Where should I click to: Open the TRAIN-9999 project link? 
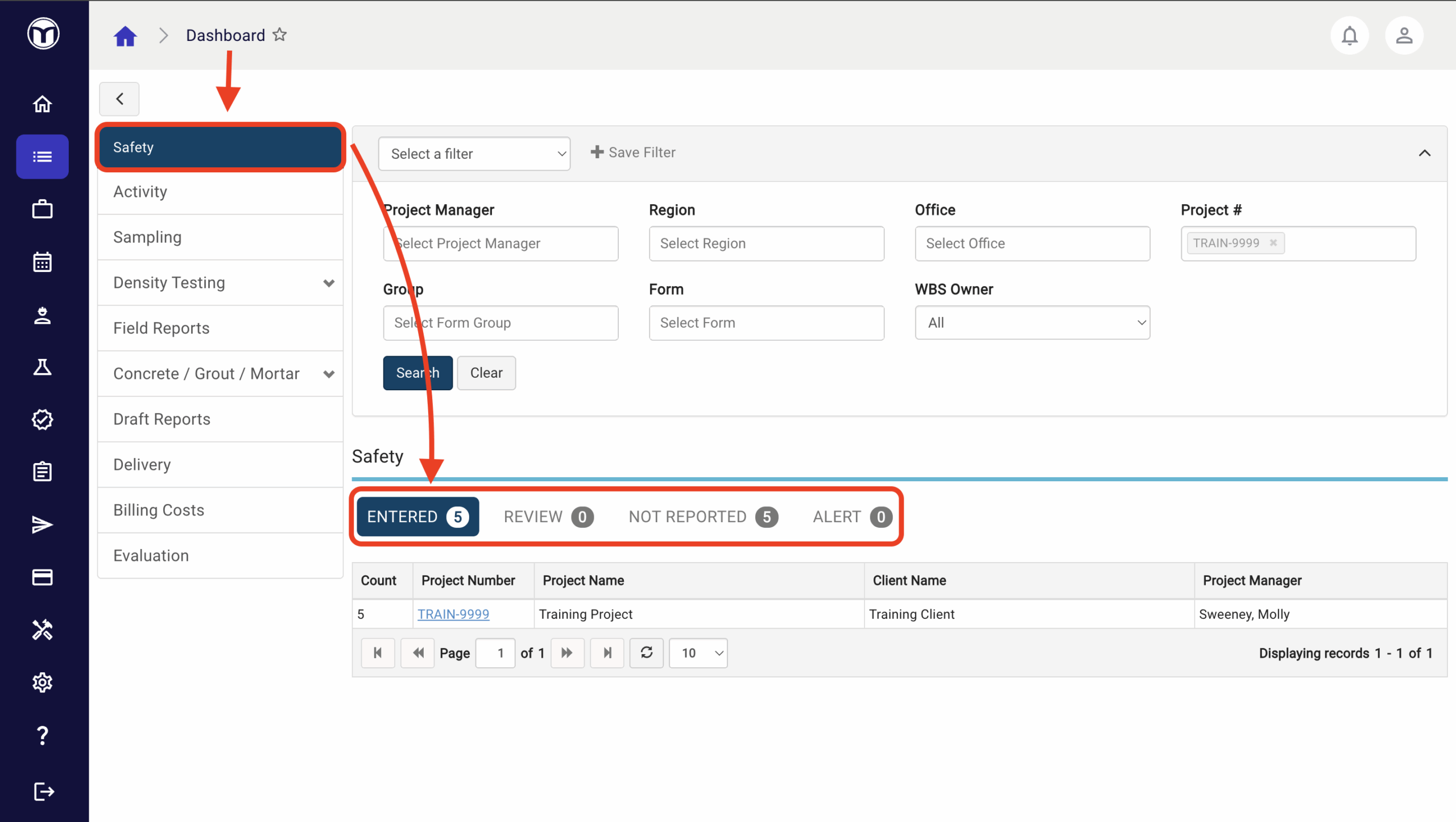[453, 614]
